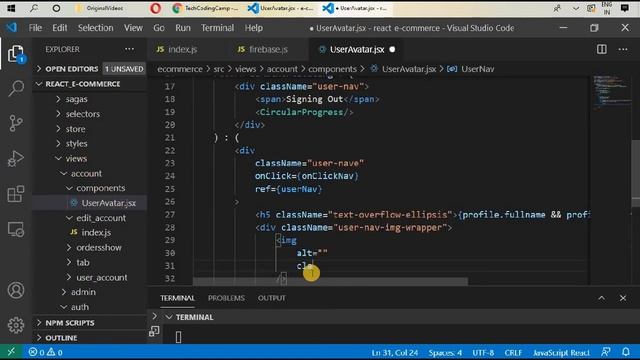Open the Terminal menu
This screenshot has width=640, height=360.
217,28
